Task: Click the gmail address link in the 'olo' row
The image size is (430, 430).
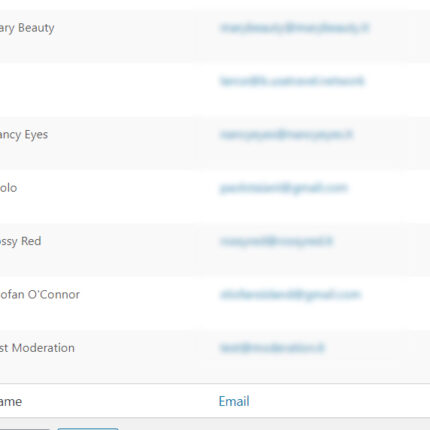Action: click(x=284, y=188)
